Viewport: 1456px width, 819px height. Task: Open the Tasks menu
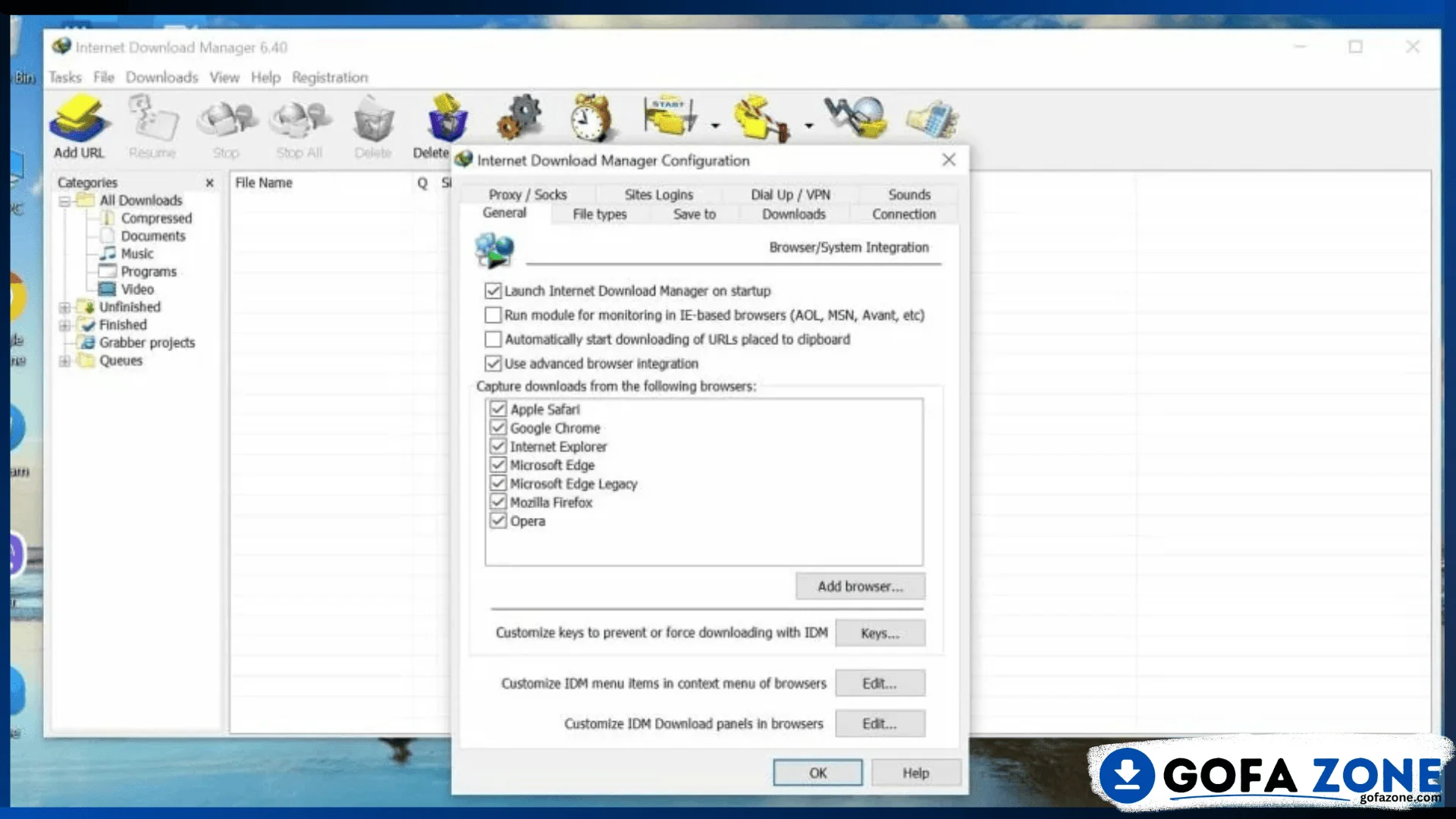click(x=65, y=77)
